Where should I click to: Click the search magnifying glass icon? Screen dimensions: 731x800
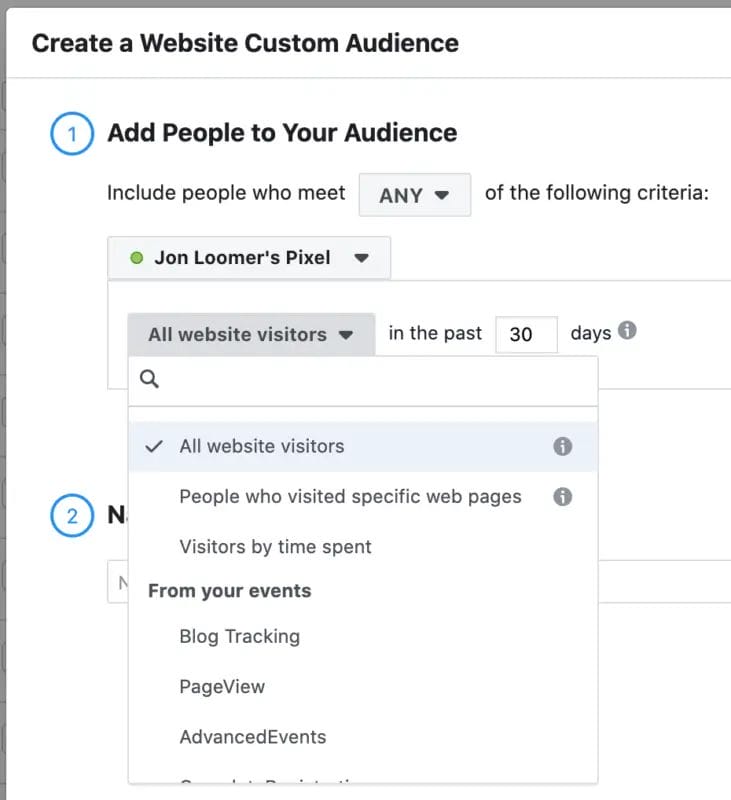point(149,378)
